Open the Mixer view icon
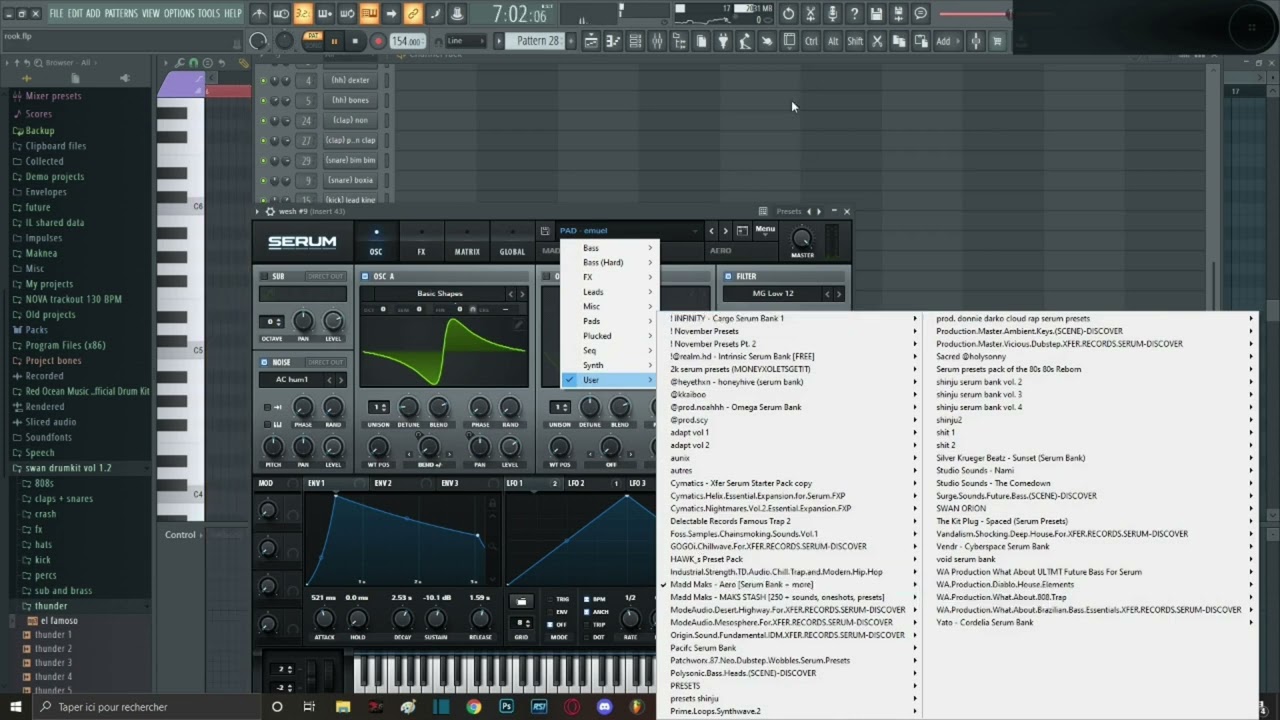 pyautogui.click(x=657, y=41)
